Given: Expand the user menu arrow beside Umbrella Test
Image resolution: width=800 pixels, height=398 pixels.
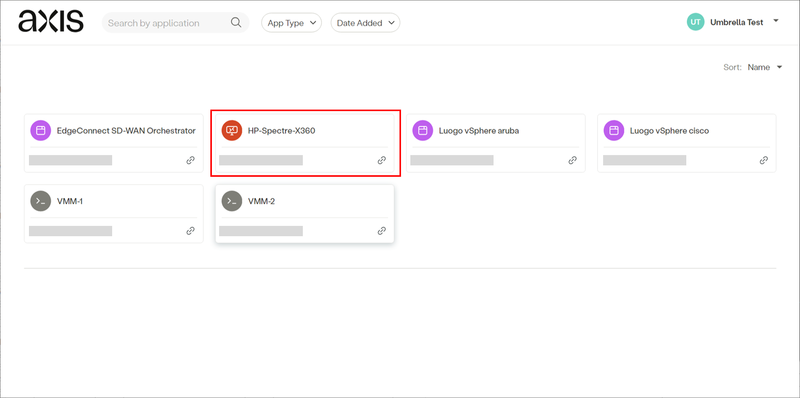Looking at the screenshot, I should (776, 21).
